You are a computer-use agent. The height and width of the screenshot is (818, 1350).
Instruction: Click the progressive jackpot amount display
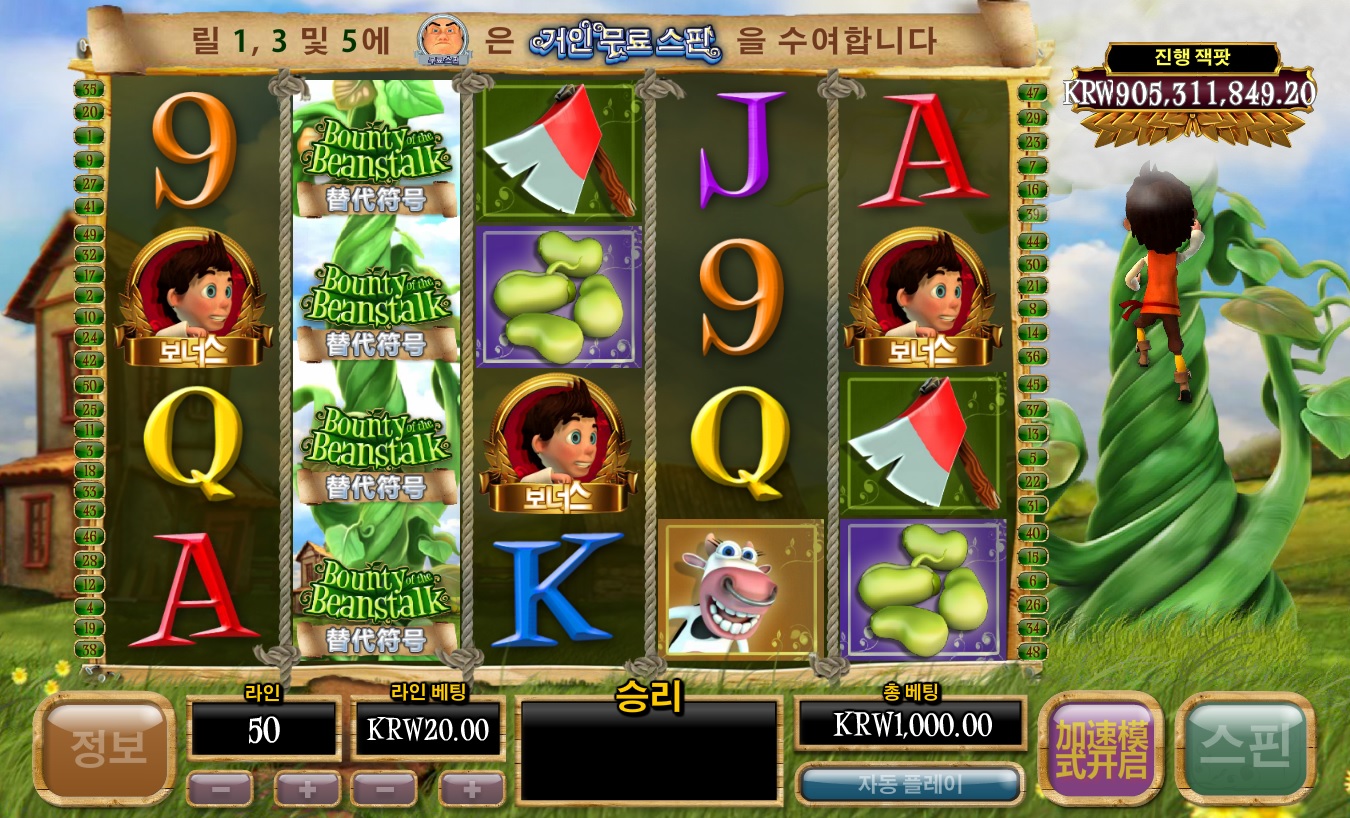(1189, 93)
